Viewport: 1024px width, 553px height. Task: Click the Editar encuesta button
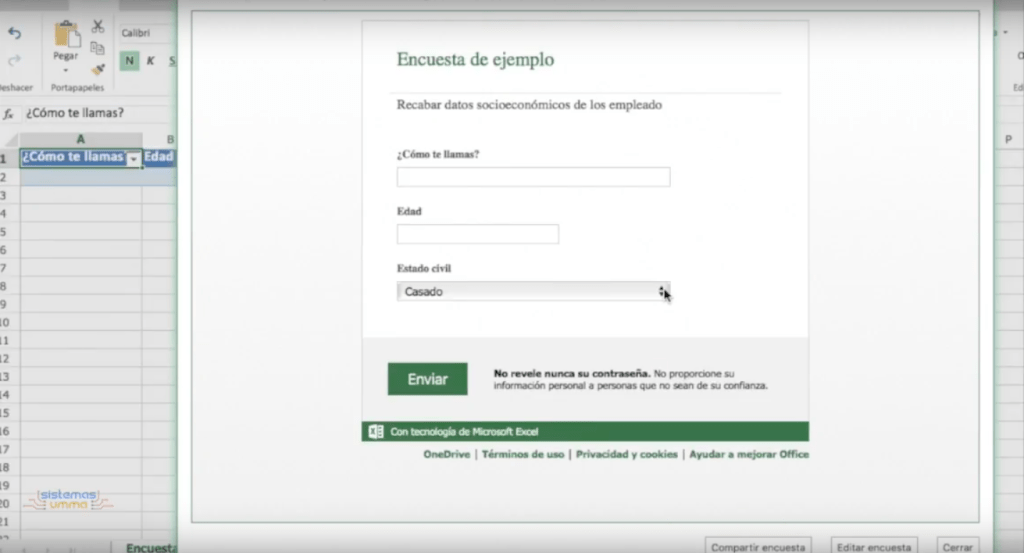873,547
